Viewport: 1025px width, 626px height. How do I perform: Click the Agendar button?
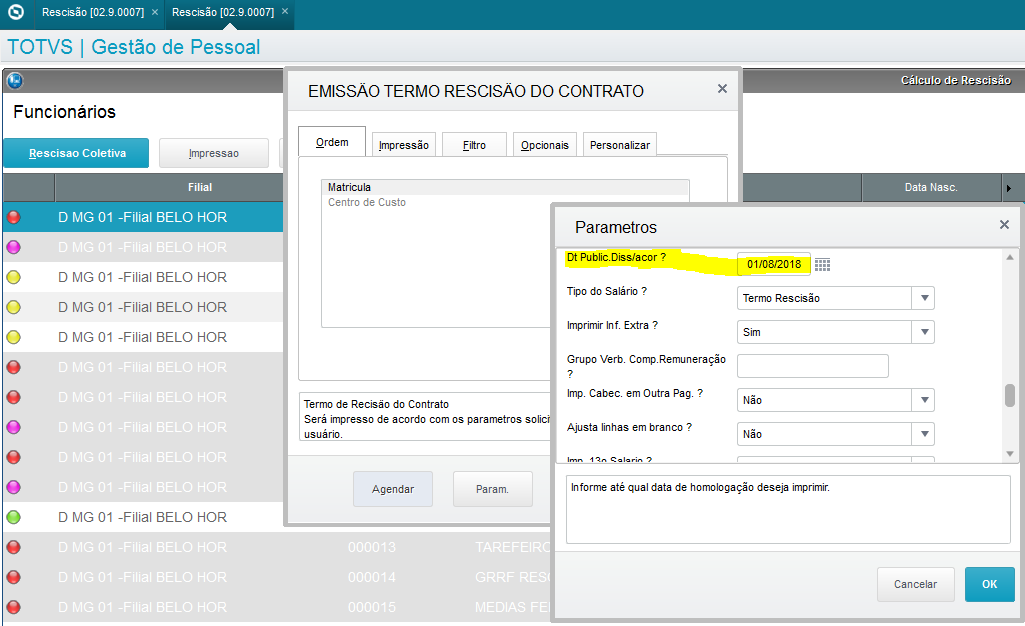(x=393, y=489)
